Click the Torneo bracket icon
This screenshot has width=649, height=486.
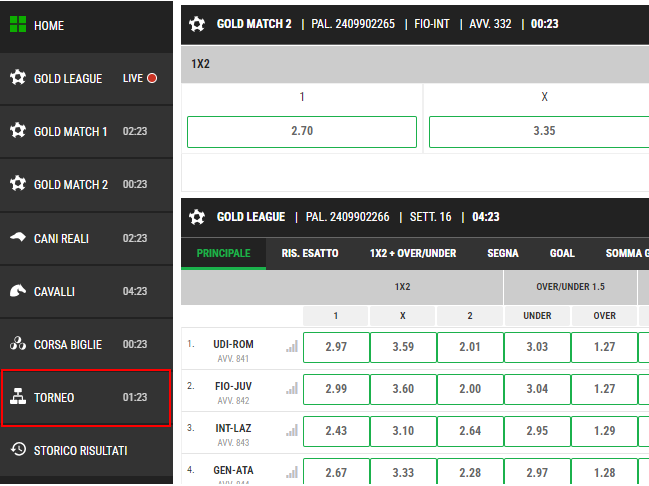tap(17, 397)
